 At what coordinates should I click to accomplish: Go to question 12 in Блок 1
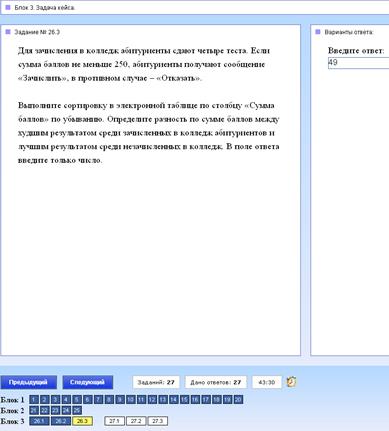tap(152, 400)
